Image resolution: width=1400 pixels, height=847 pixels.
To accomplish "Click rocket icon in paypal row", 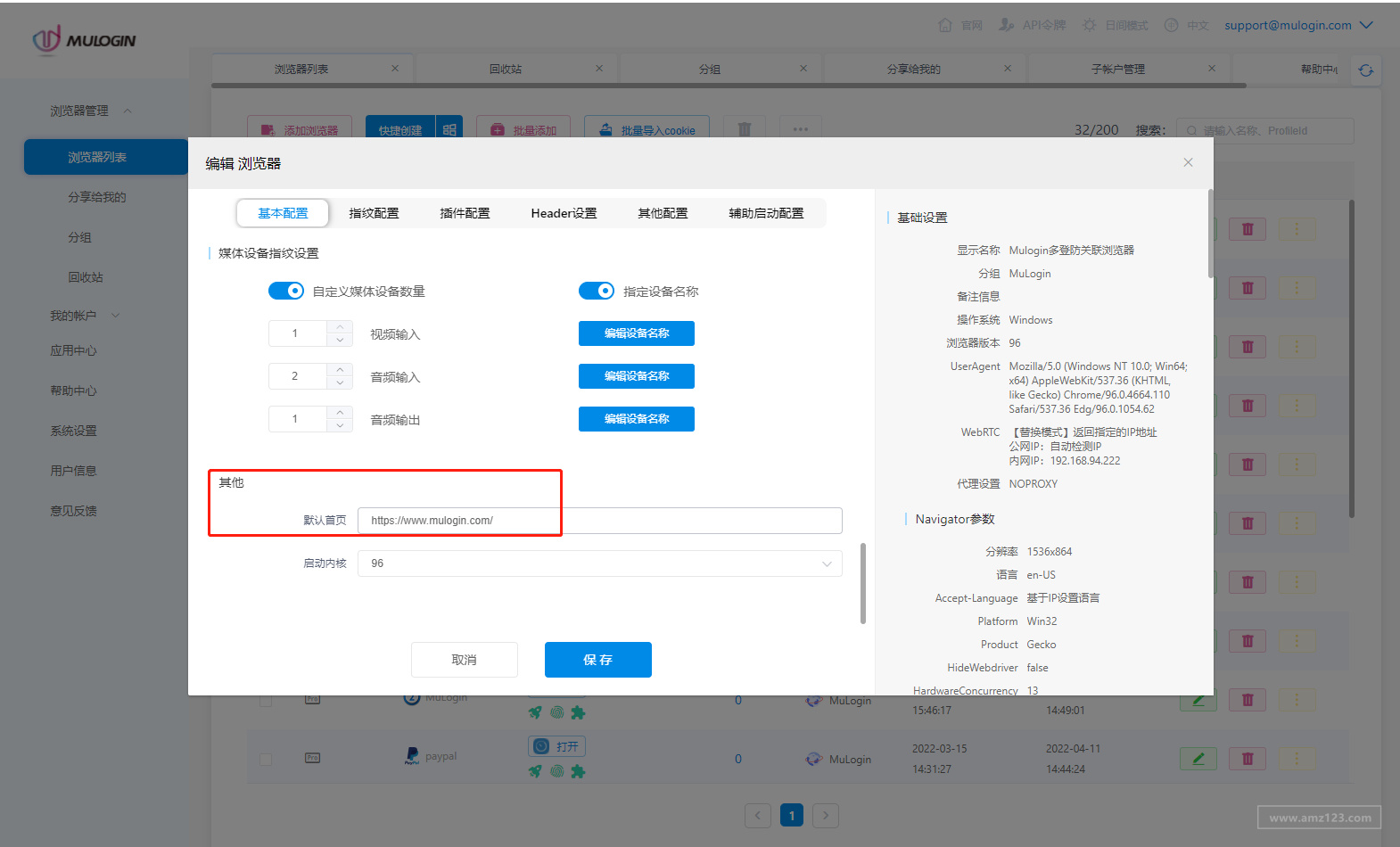I will tap(535, 771).
